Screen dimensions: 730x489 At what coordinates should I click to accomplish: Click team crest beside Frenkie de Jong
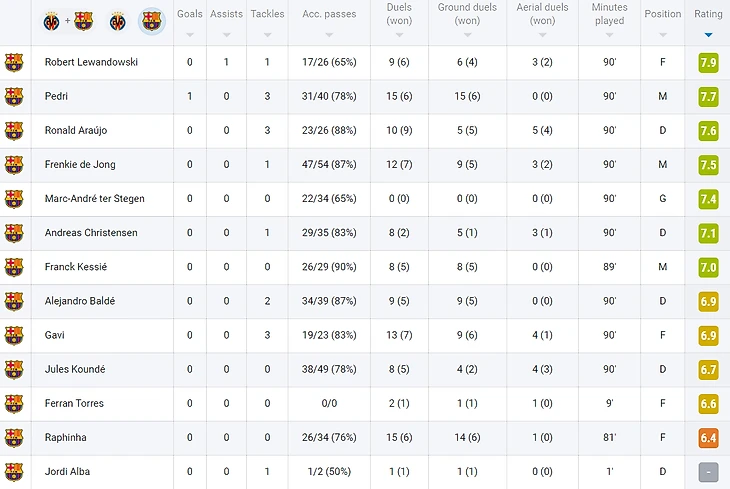(x=14, y=165)
